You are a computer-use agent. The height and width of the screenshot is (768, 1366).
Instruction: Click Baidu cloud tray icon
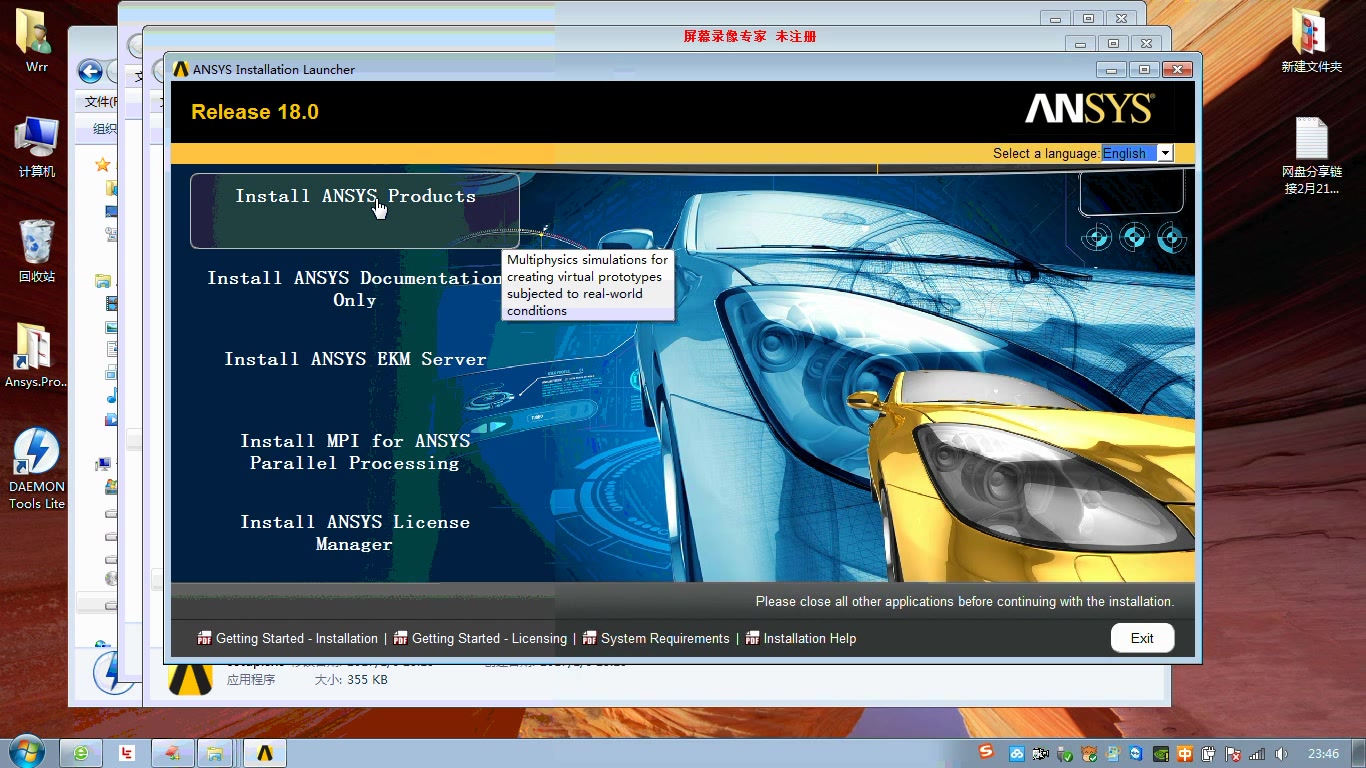(1017, 754)
